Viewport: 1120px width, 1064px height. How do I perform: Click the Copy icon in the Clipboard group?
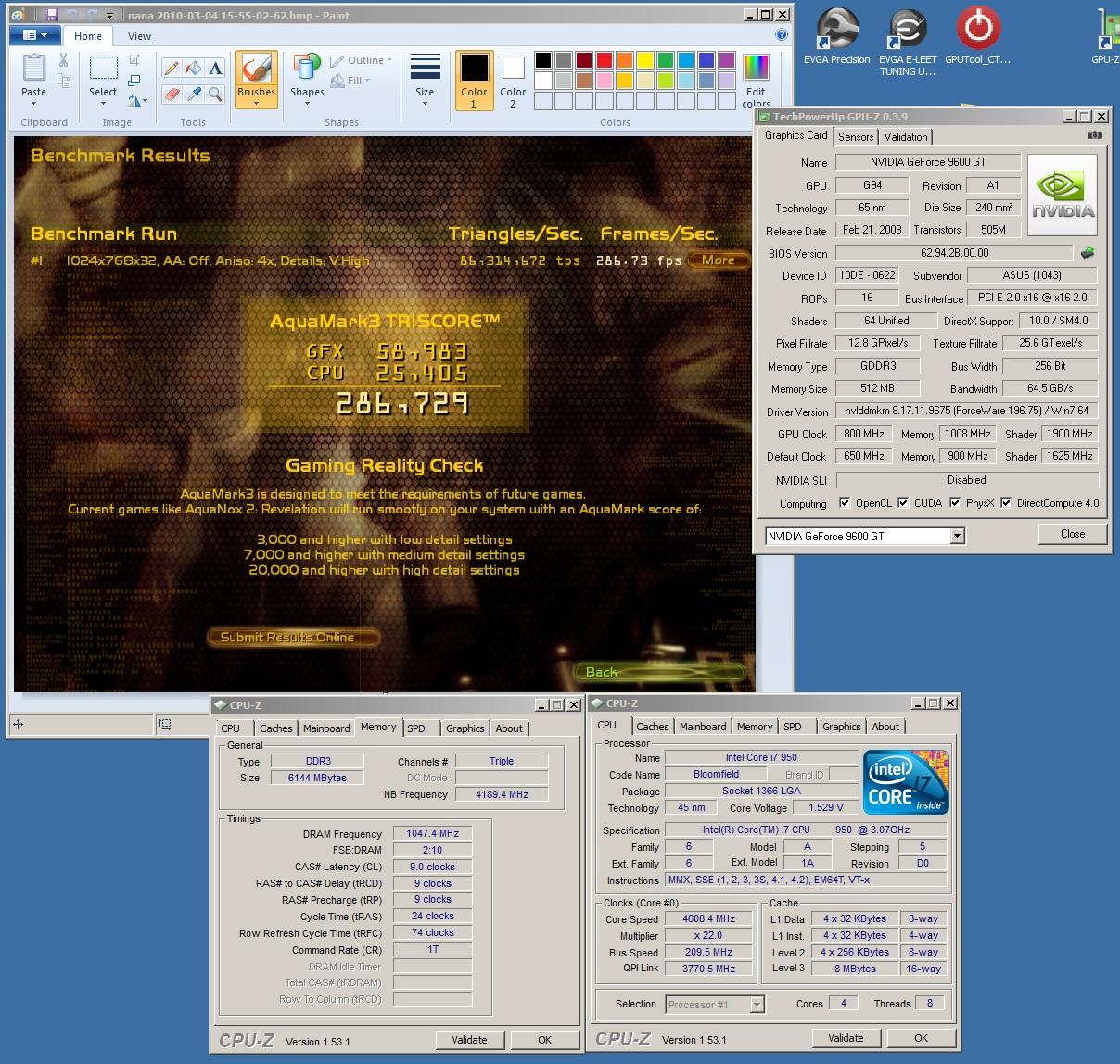[63, 81]
